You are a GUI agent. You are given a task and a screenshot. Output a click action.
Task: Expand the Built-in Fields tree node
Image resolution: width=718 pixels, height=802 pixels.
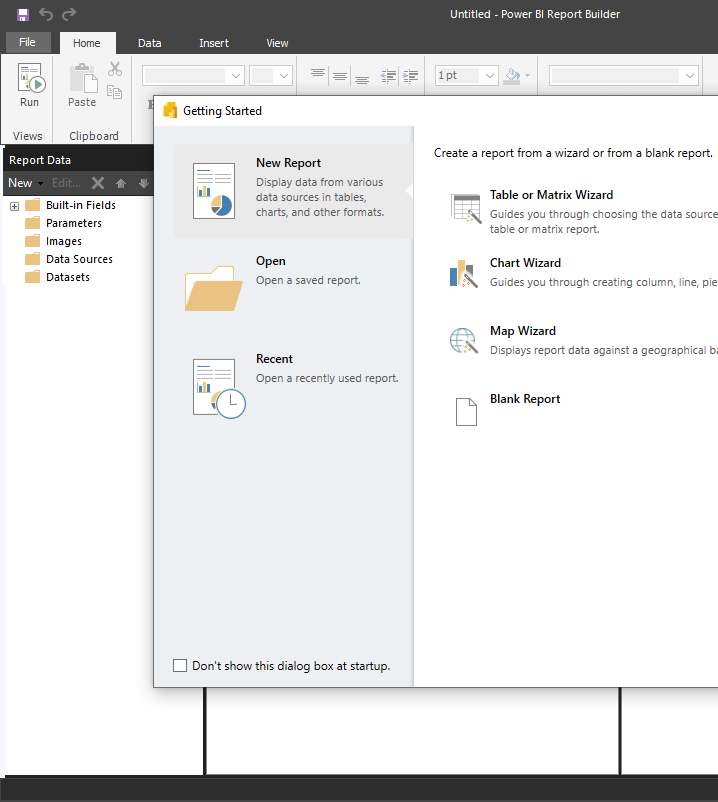tap(15, 206)
